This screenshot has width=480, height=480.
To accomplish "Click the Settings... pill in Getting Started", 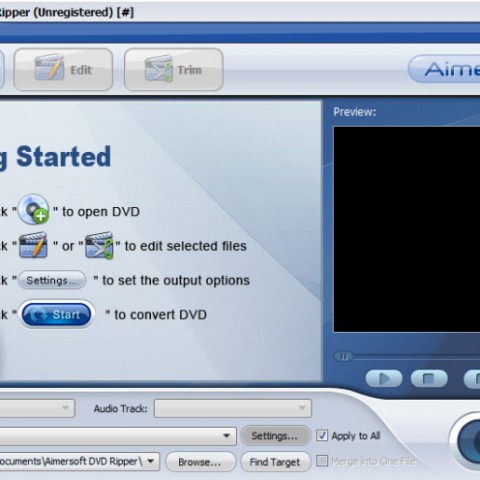I will click(x=52, y=280).
